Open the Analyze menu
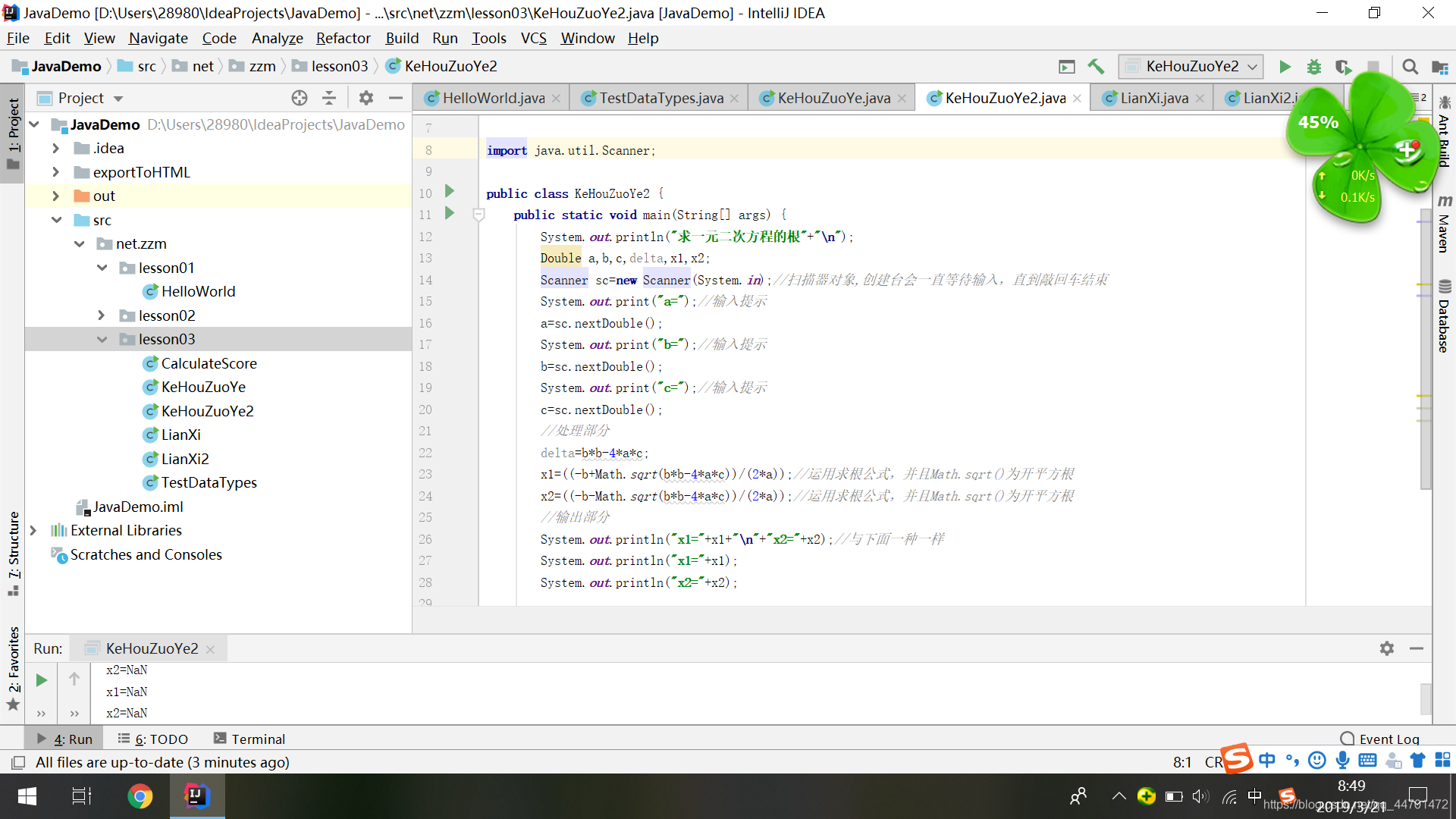The width and height of the screenshot is (1456, 819). (x=277, y=38)
